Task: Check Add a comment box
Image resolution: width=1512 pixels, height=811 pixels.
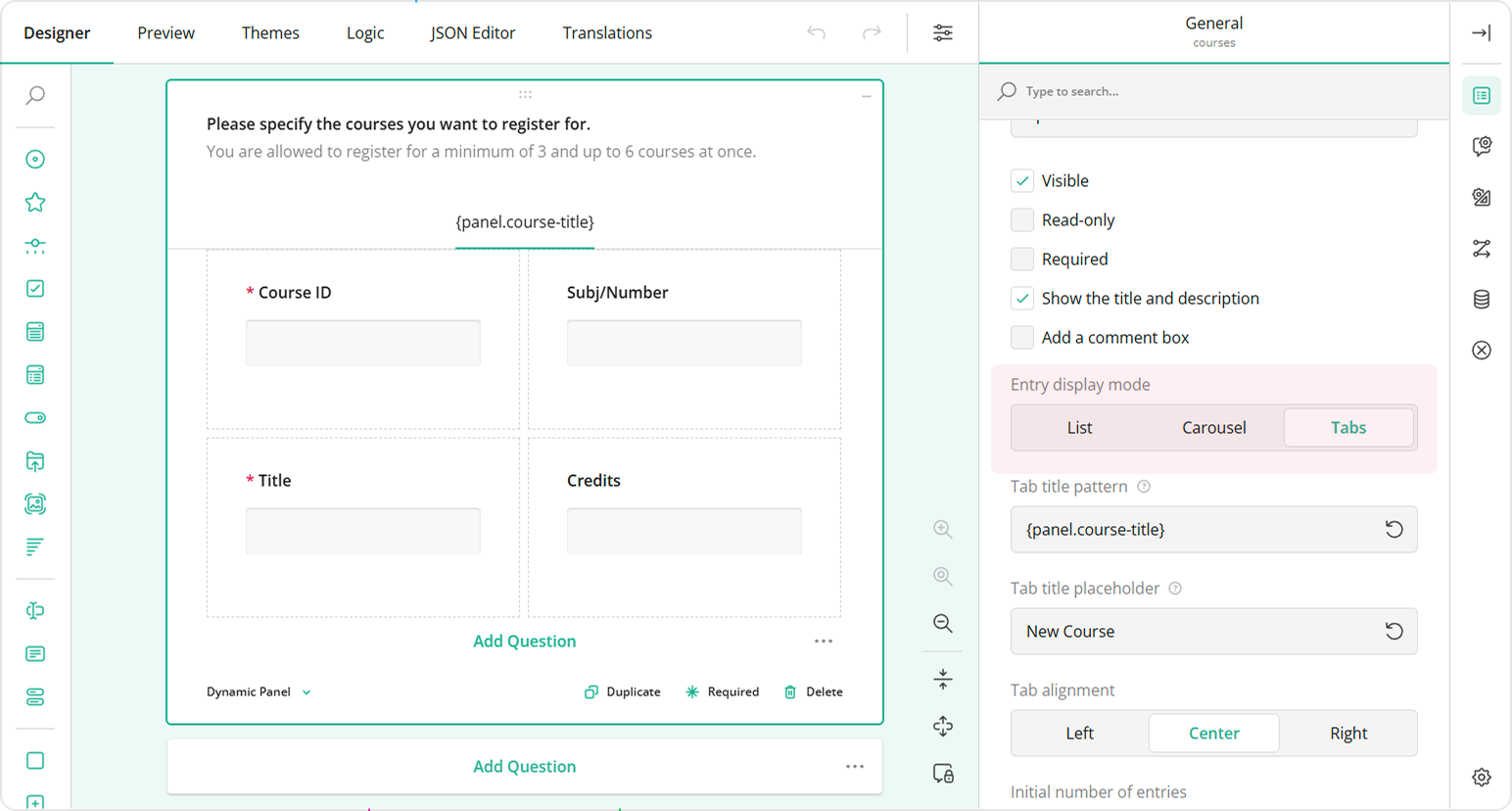Action: 1022,337
